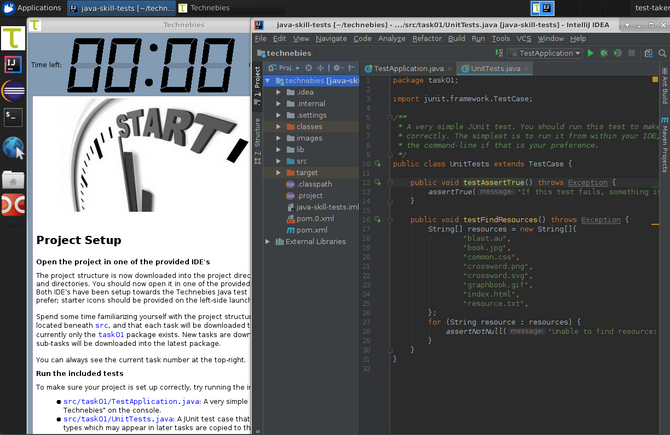Expand the src folder

pos(279,161)
